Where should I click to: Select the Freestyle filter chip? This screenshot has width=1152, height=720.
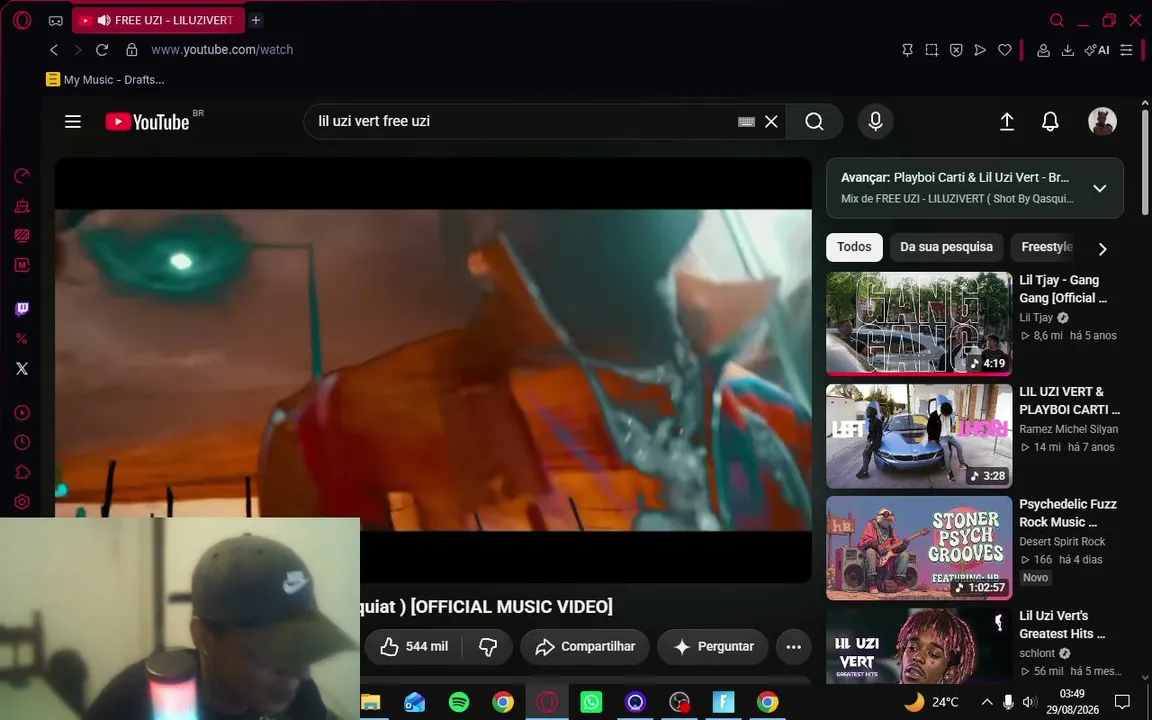pyautogui.click(x=1047, y=247)
